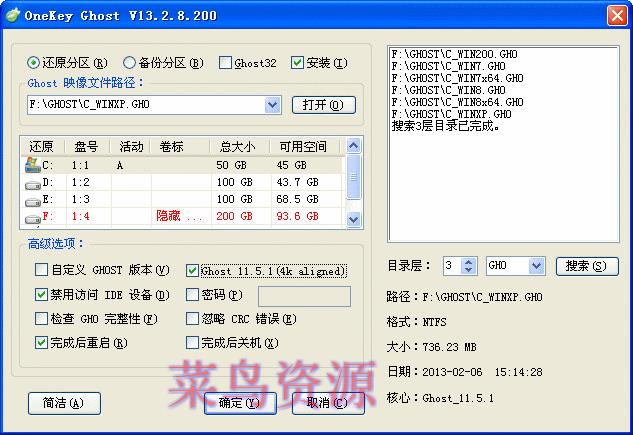Image resolution: width=633 pixels, height=435 pixels.
Task: Select the 备份分区 (B) radio button
Action: tap(129, 63)
